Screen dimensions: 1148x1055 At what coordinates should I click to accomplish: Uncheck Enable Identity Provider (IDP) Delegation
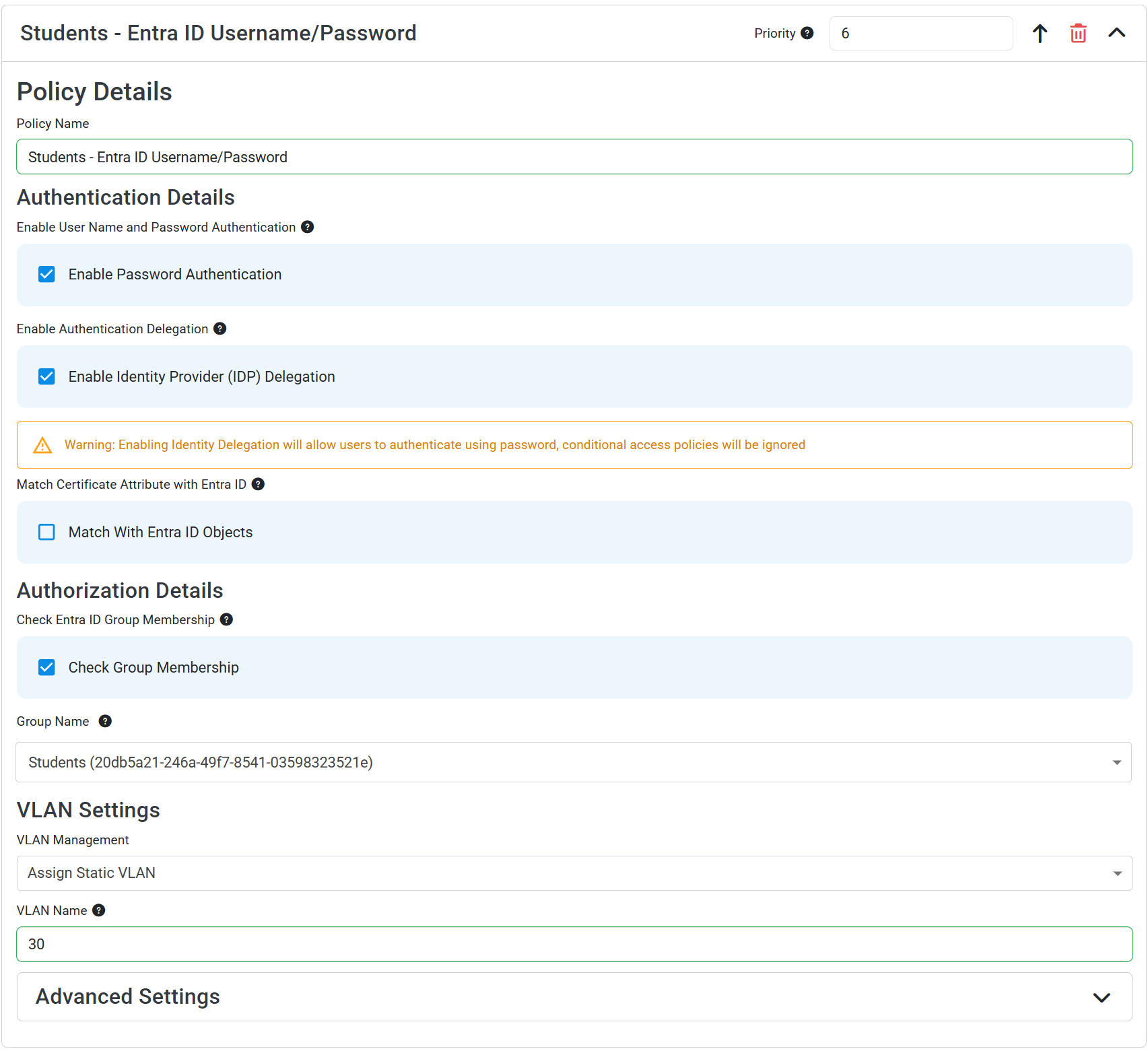46,376
